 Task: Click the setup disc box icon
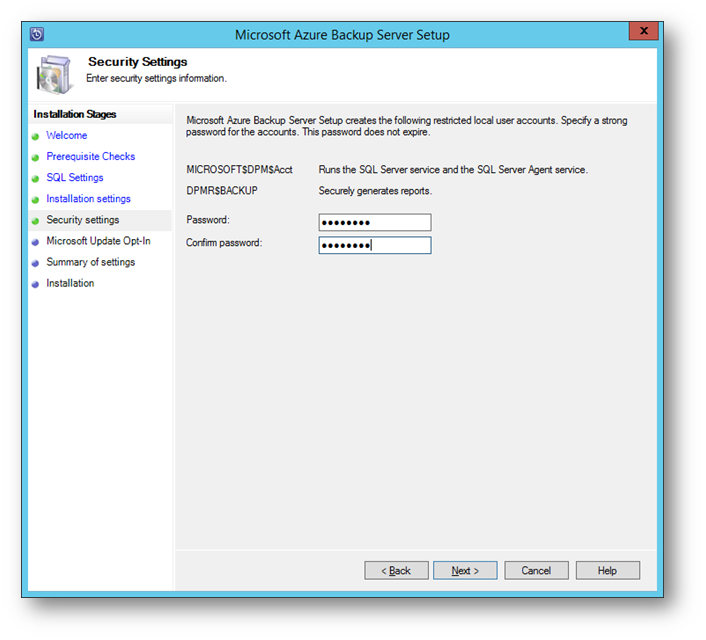coord(54,75)
